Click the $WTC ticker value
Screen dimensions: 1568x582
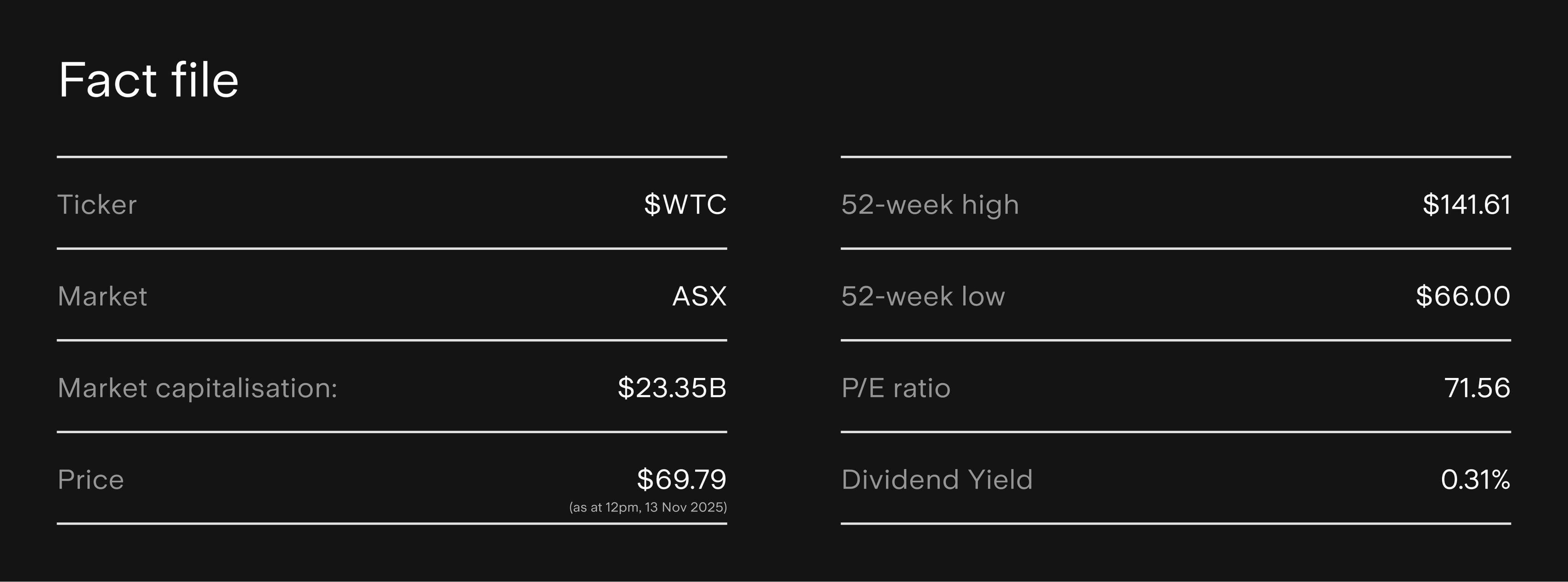coord(685,204)
